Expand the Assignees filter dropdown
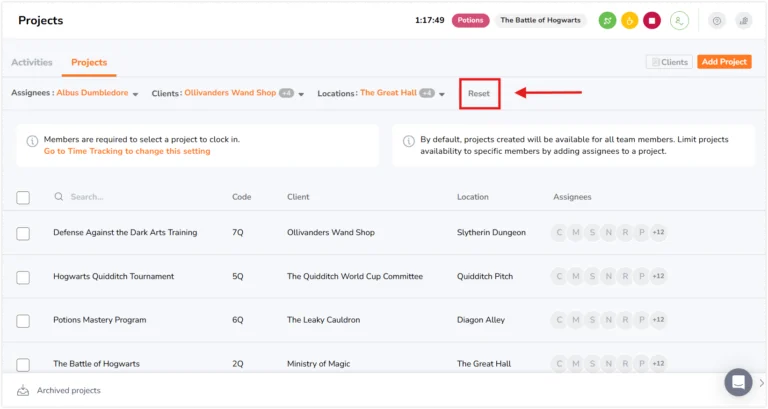Viewport: 768px width, 409px height. click(135, 94)
